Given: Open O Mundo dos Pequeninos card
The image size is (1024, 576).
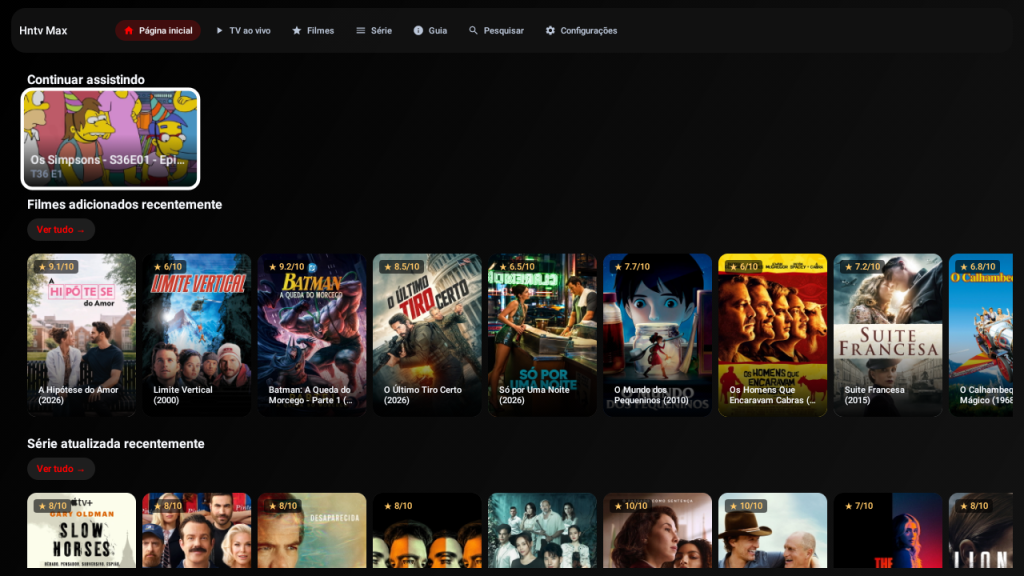Looking at the screenshot, I should pyautogui.click(x=658, y=335).
